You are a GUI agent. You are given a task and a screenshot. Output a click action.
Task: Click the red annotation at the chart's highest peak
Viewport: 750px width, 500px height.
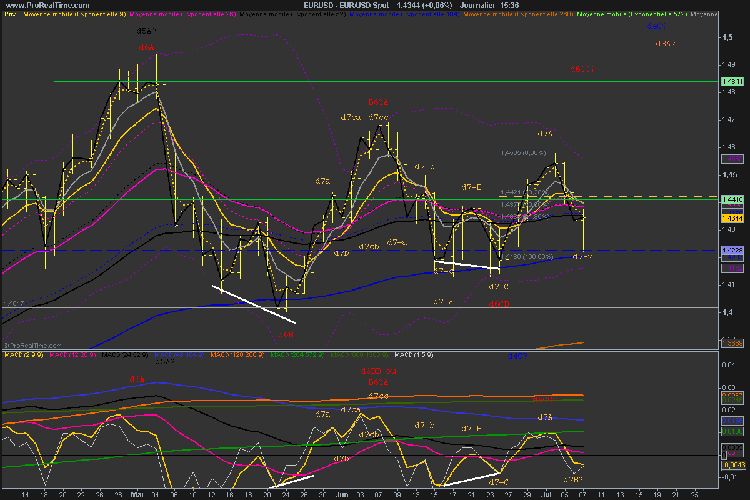(x=146, y=47)
